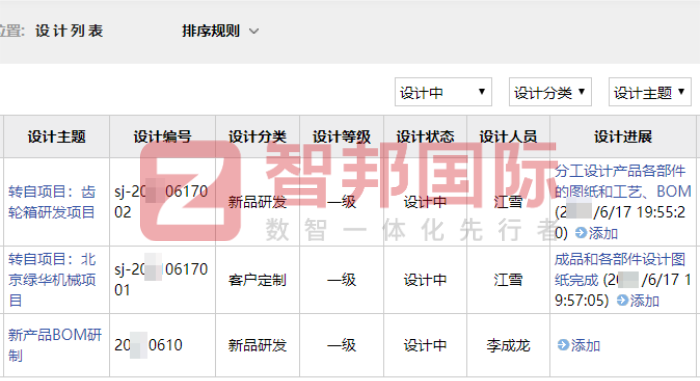The image size is (700, 381).
Task: Click 一级 in the 客户定制 row
Action: tap(342, 280)
